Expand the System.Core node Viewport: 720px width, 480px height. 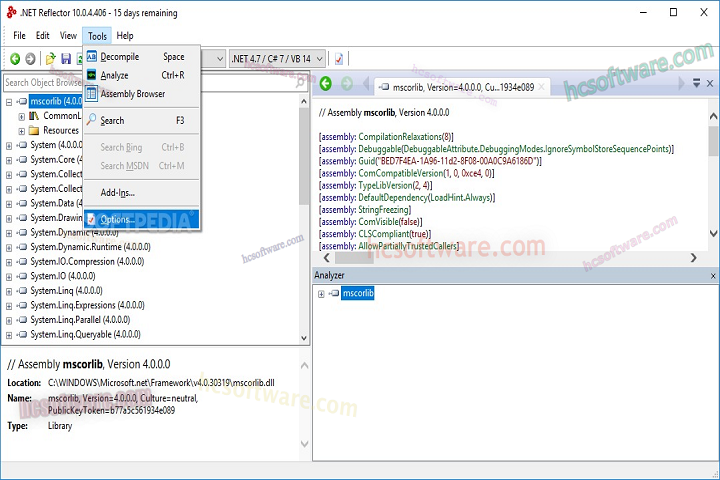coord(9,160)
